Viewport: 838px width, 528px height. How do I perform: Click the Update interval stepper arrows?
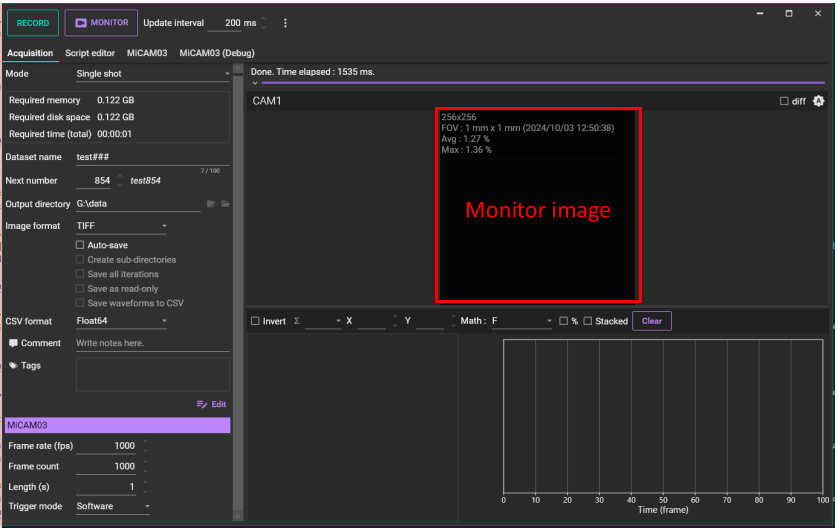point(263,23)
